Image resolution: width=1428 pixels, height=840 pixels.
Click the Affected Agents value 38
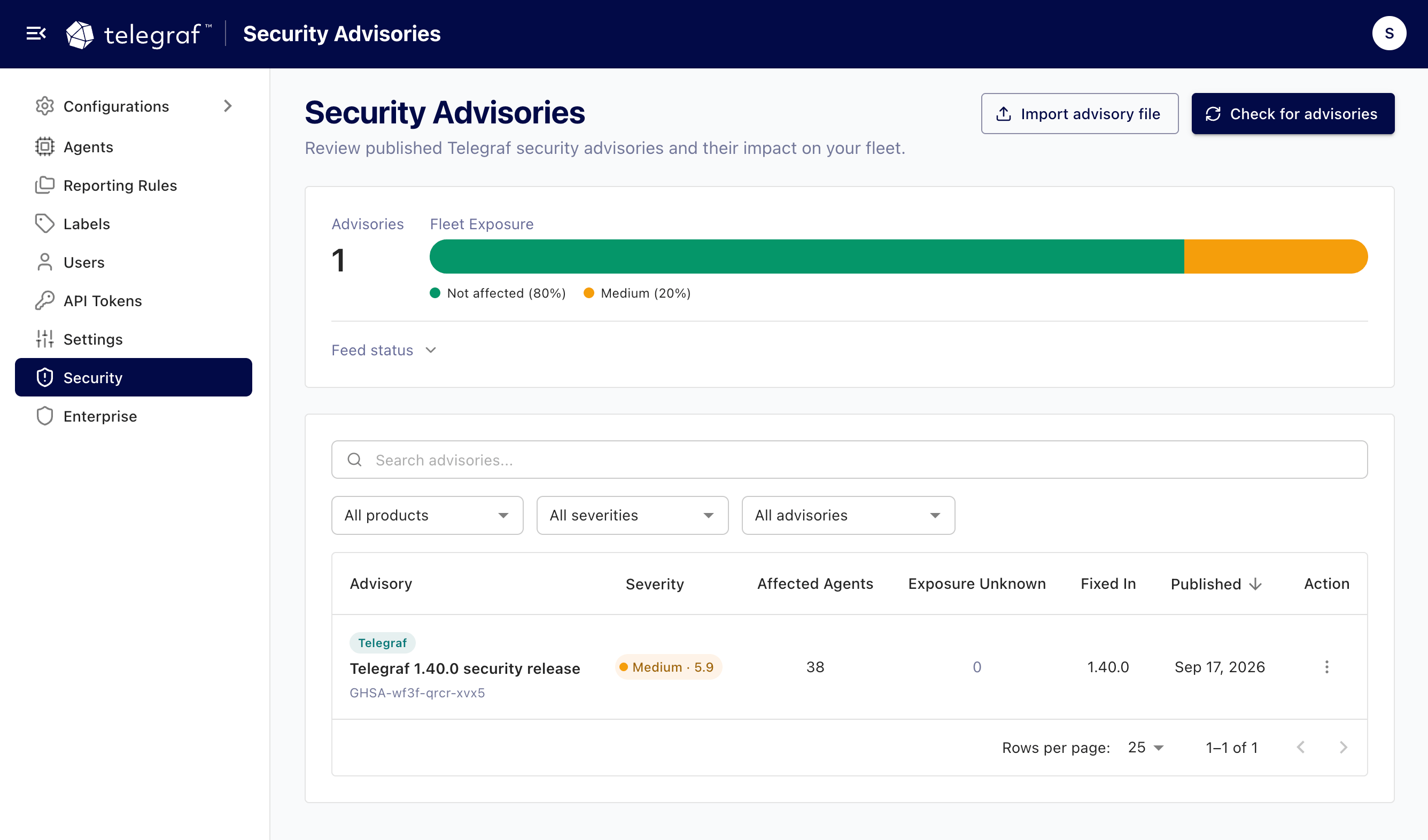click(815, 667)
